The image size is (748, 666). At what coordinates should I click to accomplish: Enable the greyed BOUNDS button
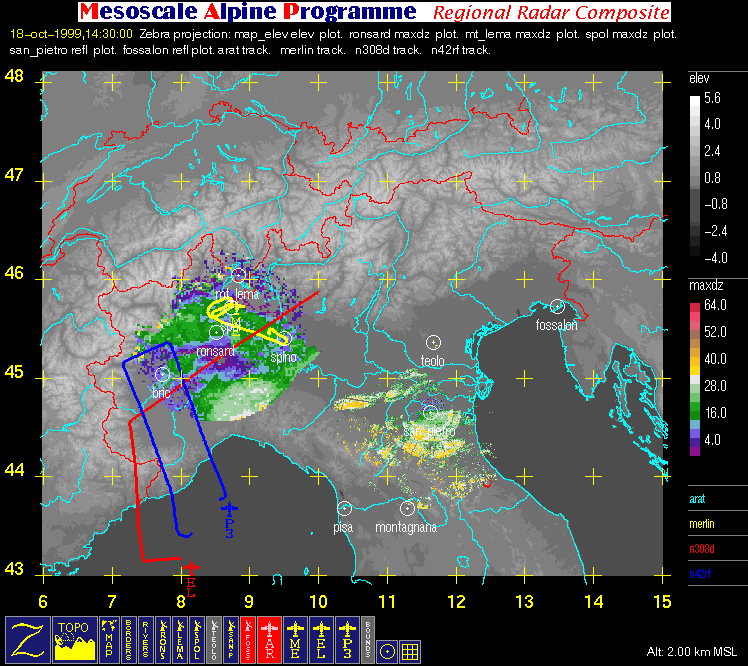point(368,640)
